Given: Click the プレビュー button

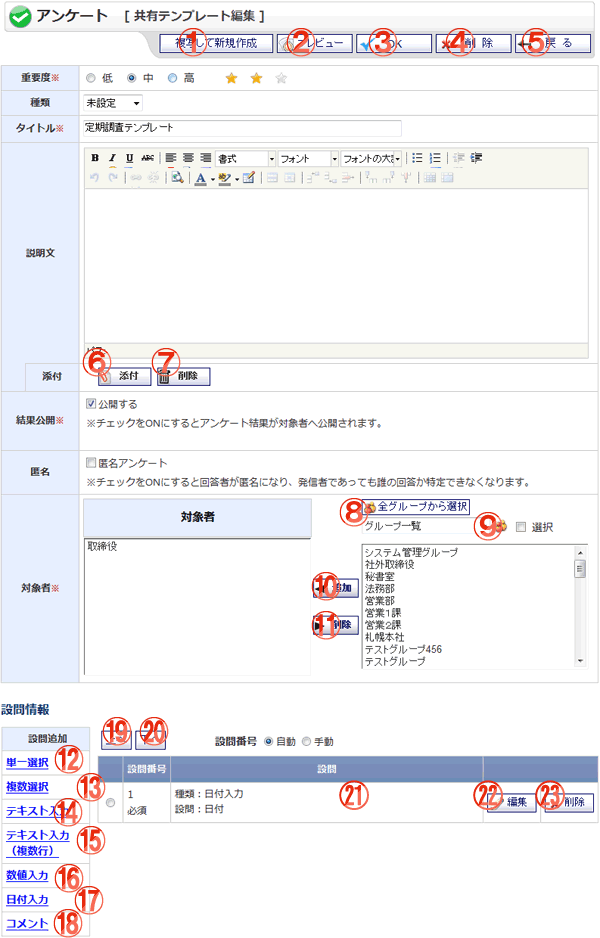Looking at the screenshot, I should pyautogui.click(x=315, y=44).
